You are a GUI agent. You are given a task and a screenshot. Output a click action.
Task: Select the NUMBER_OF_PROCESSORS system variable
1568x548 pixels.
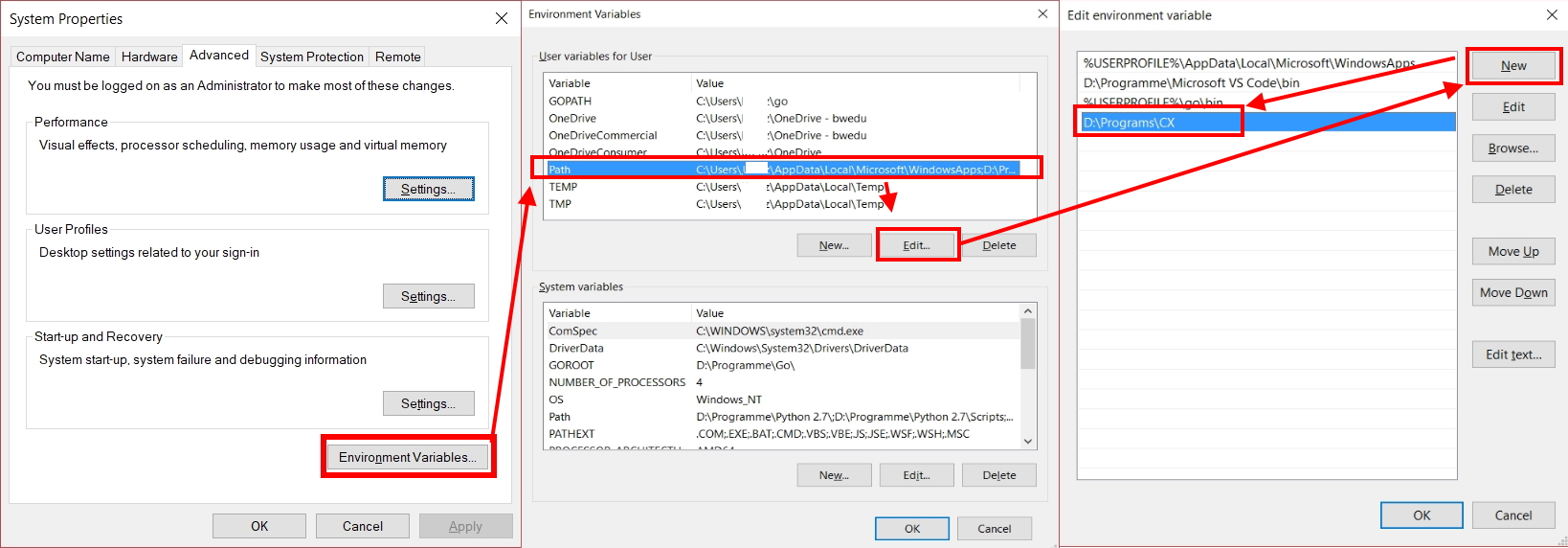pyautogui.click(x=782, y=382)
